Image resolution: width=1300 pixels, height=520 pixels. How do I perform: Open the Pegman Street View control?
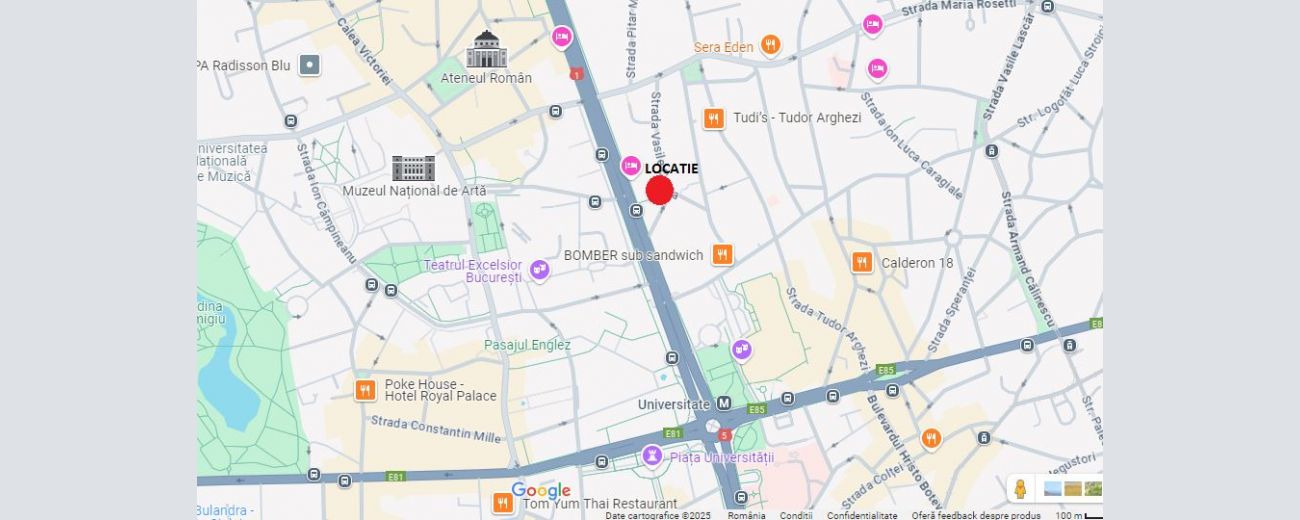tap(1020, 489)
